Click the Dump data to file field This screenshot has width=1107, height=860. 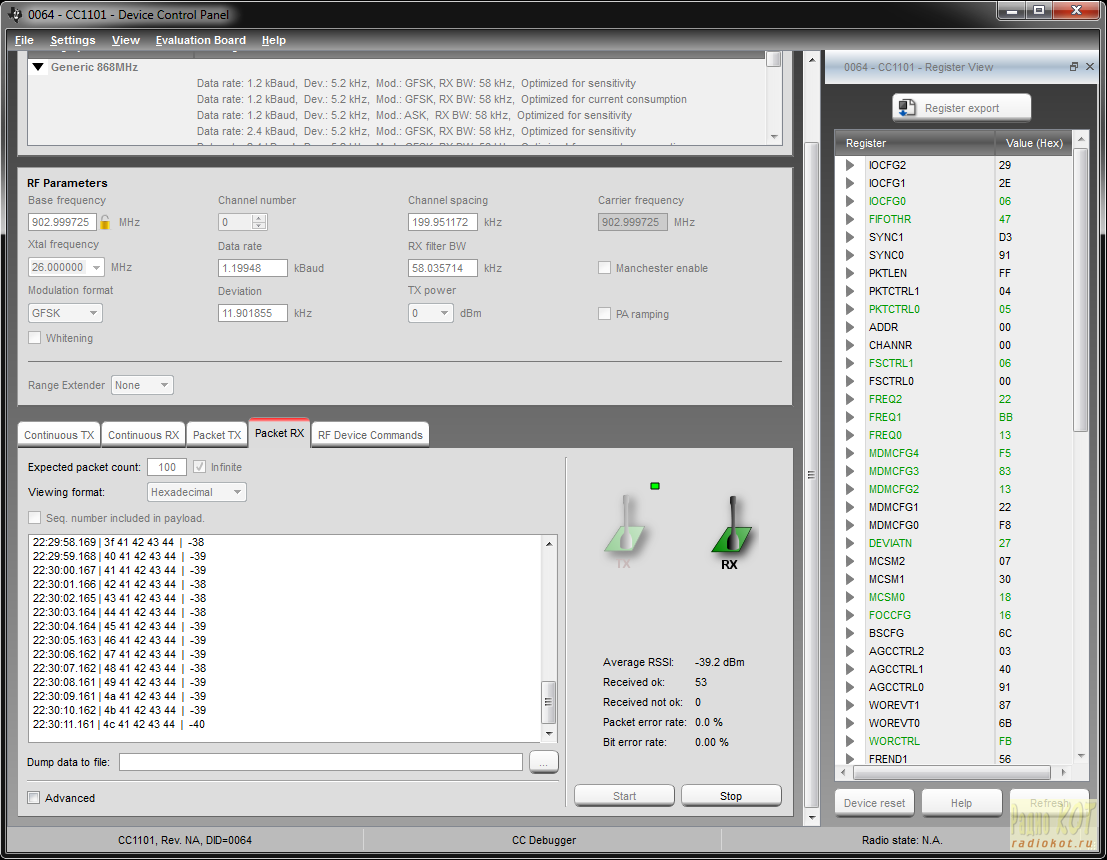(321, 762)
